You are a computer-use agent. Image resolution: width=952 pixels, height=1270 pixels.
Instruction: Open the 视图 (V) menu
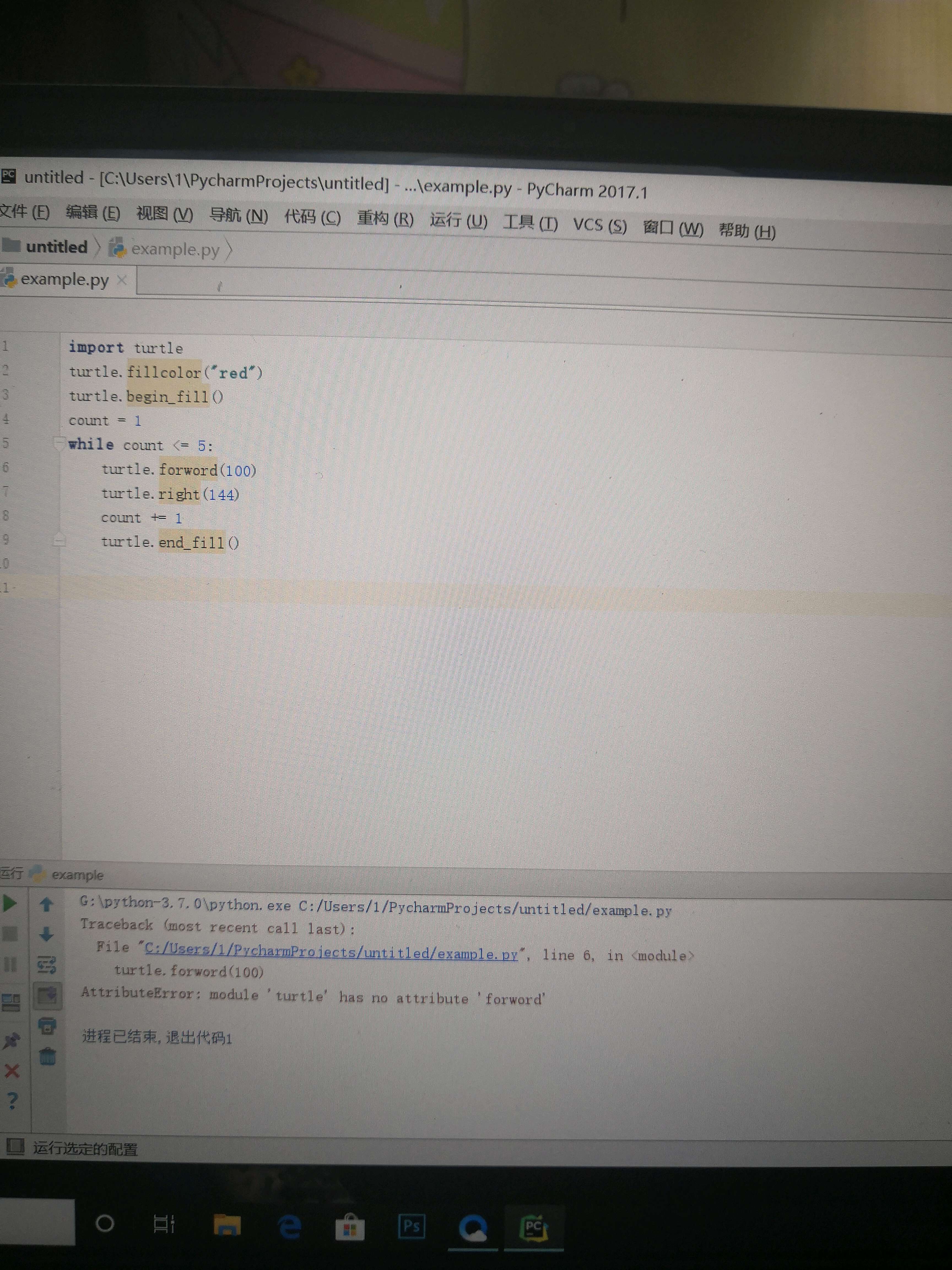[x=165, y=214]
